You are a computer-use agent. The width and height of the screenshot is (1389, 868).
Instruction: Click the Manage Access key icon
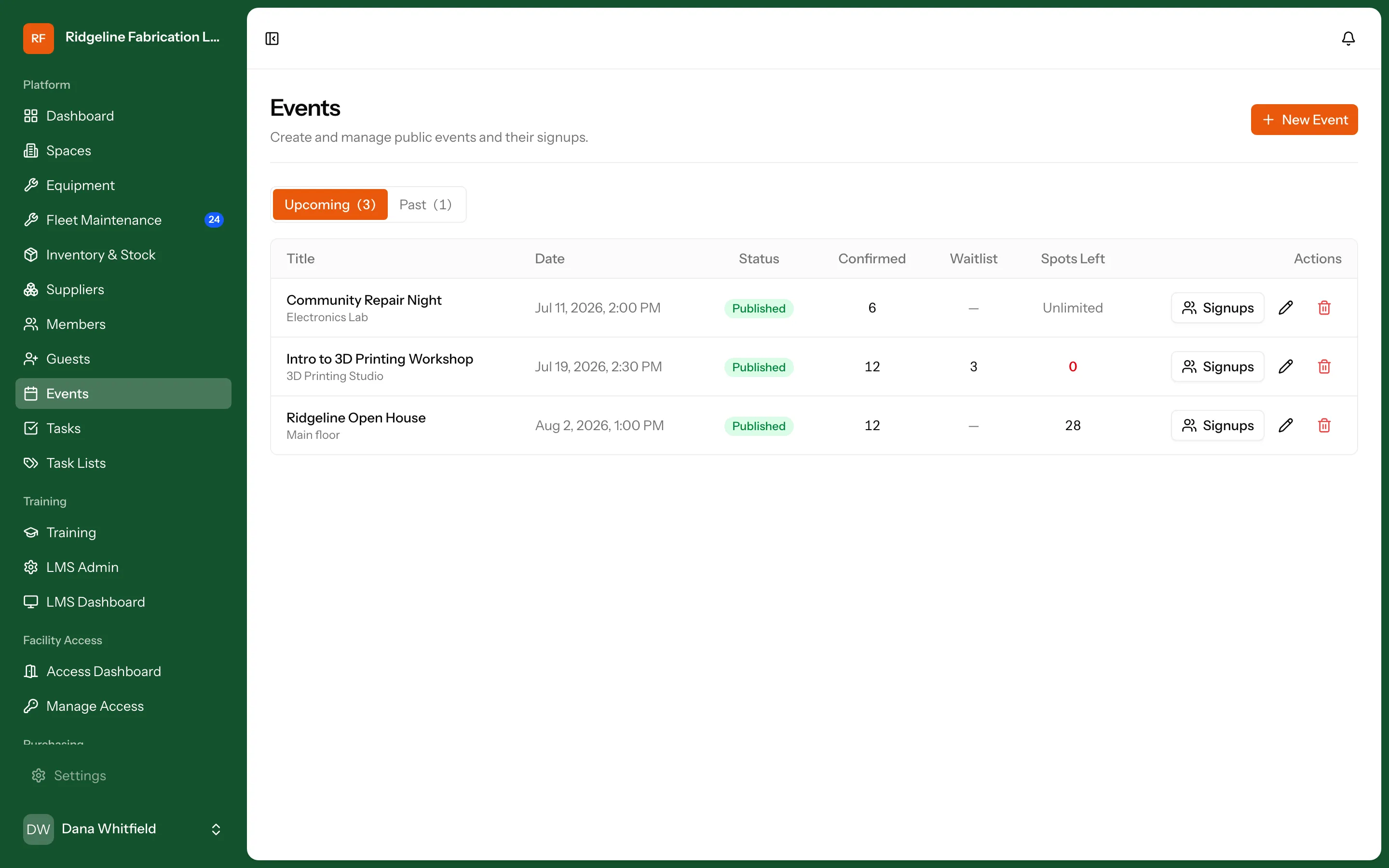(31, 706)
